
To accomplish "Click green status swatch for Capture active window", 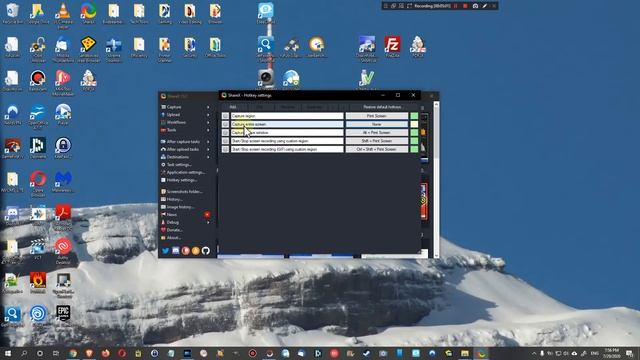I will (x=414, y=133).
